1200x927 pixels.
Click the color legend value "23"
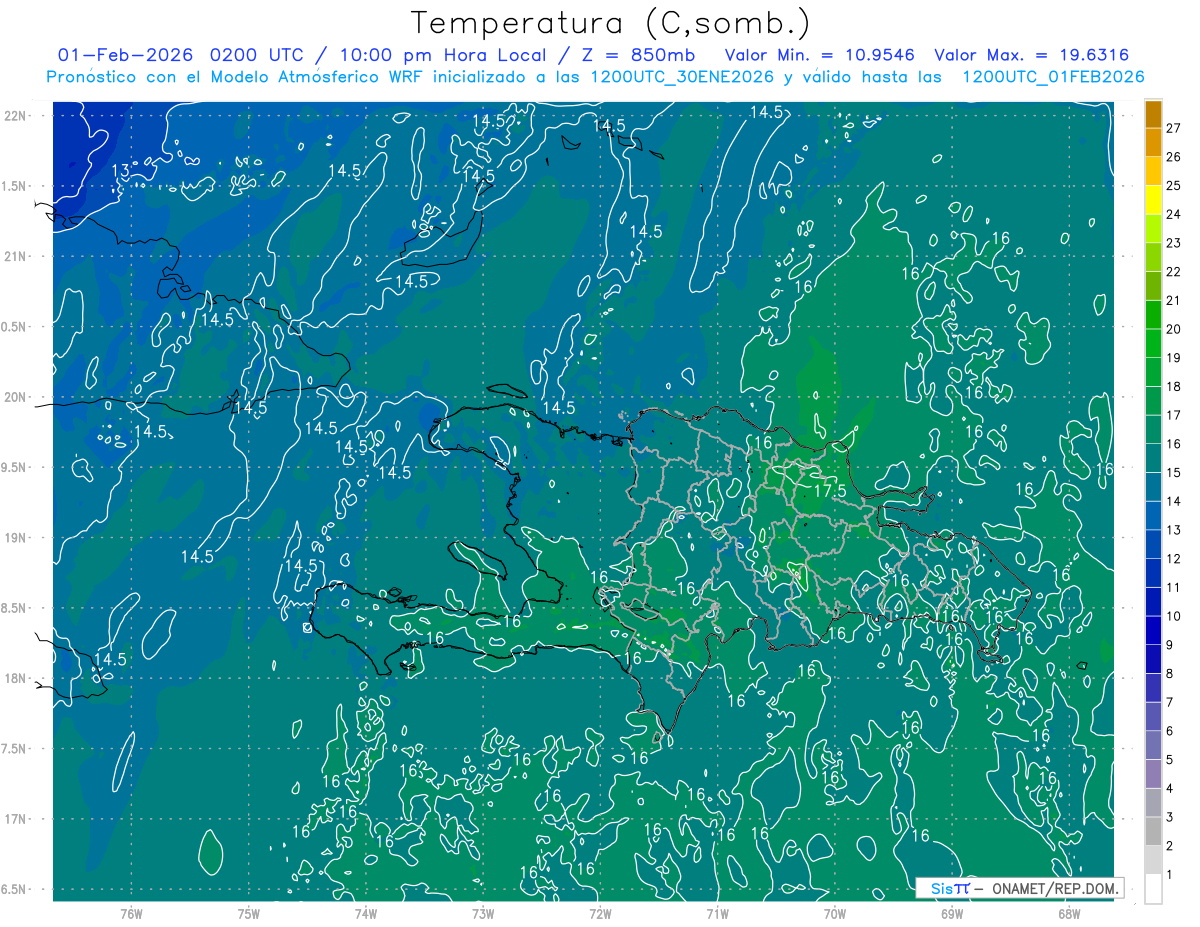1173,243
